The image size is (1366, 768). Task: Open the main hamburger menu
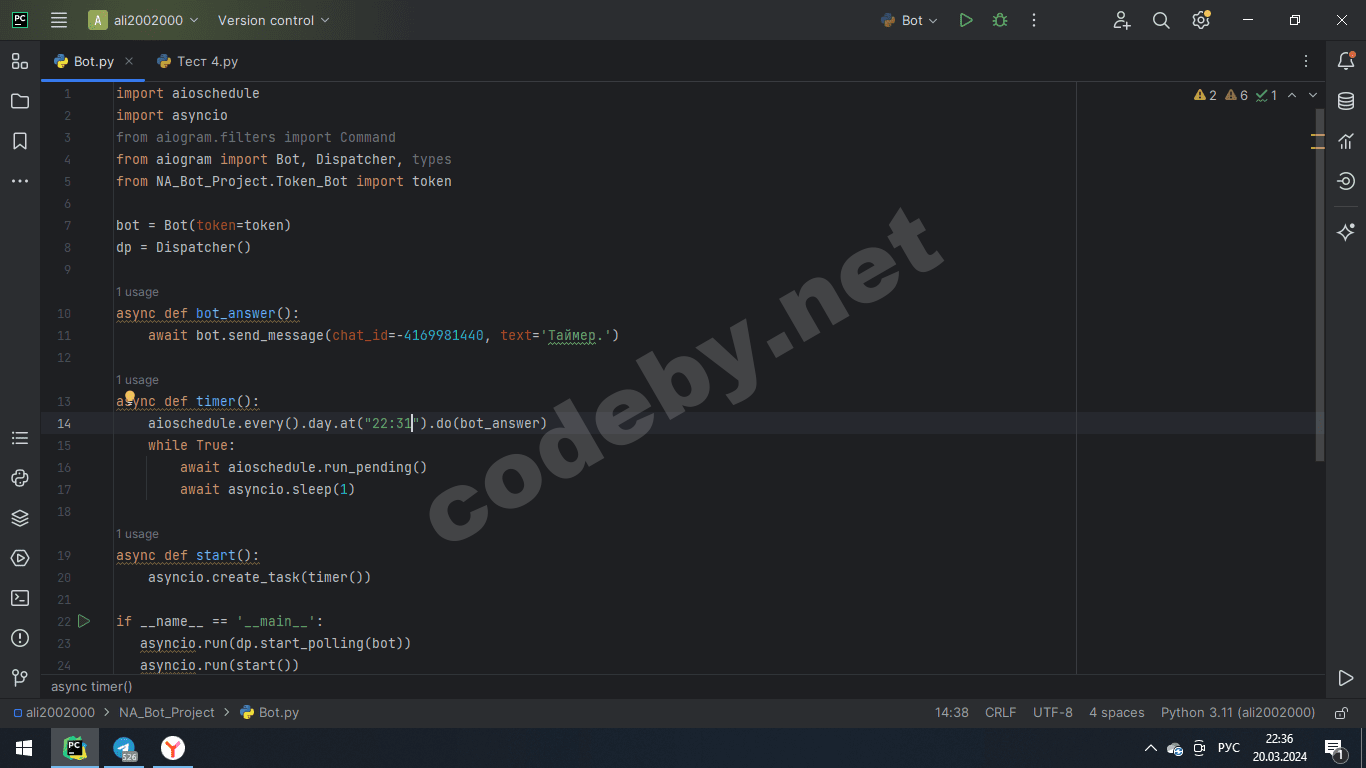click(x=59, y=20)
